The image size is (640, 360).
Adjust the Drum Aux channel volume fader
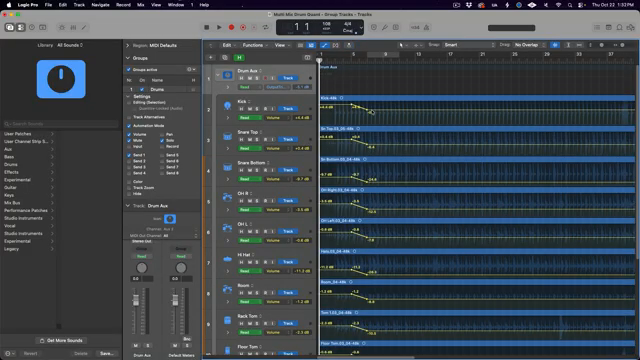coord(136,300)
